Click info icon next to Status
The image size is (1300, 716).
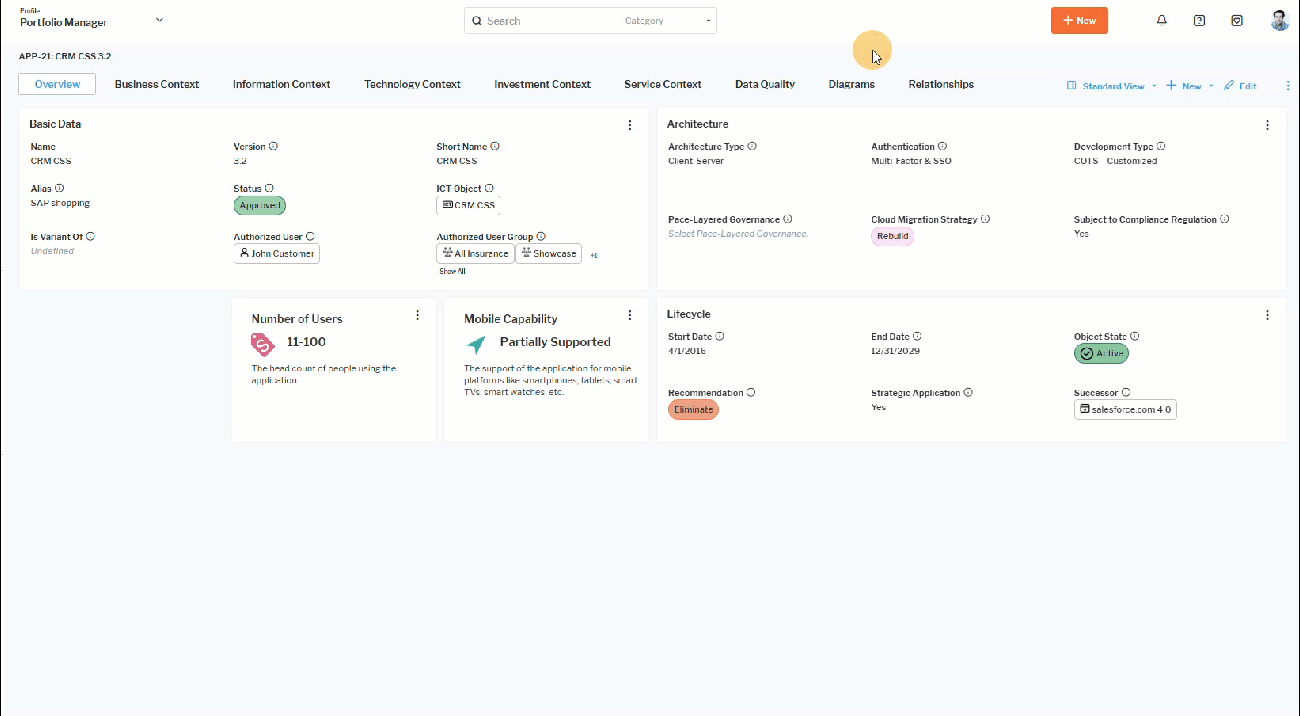pos(270,188)
